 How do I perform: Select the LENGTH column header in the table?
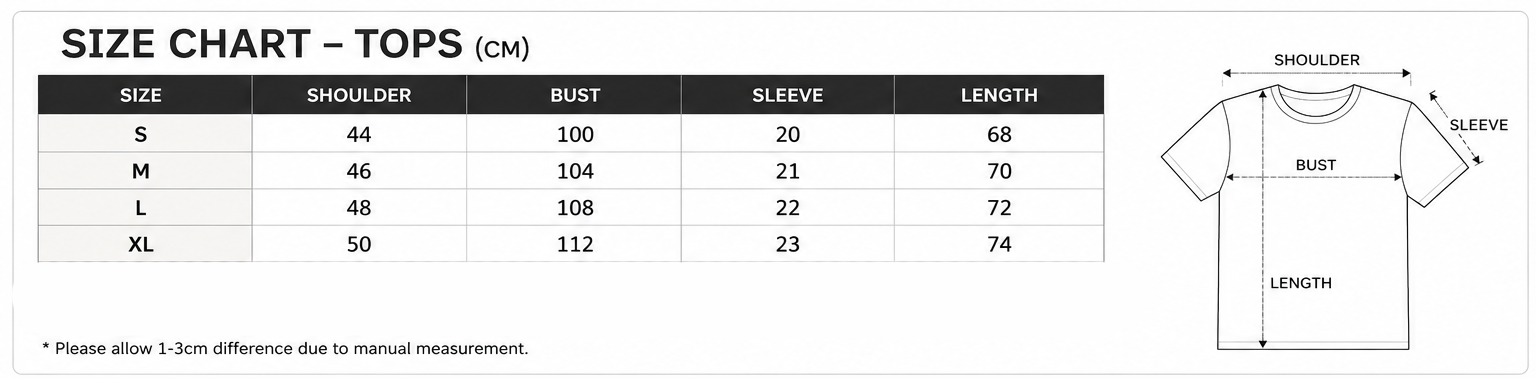(x=1000, y=95)
